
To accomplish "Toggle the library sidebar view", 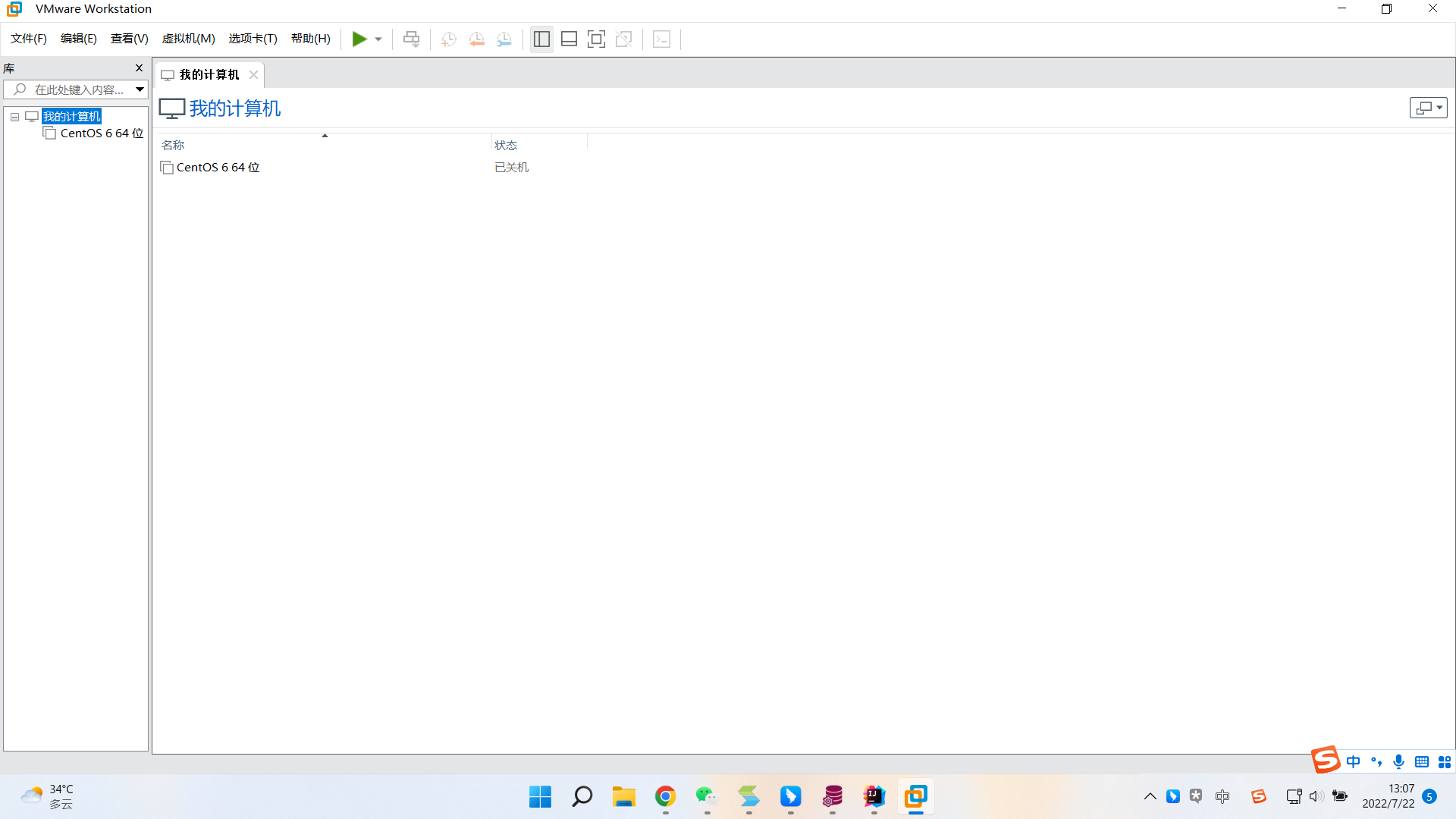I will pyautogui.click(x=541, y=39).
